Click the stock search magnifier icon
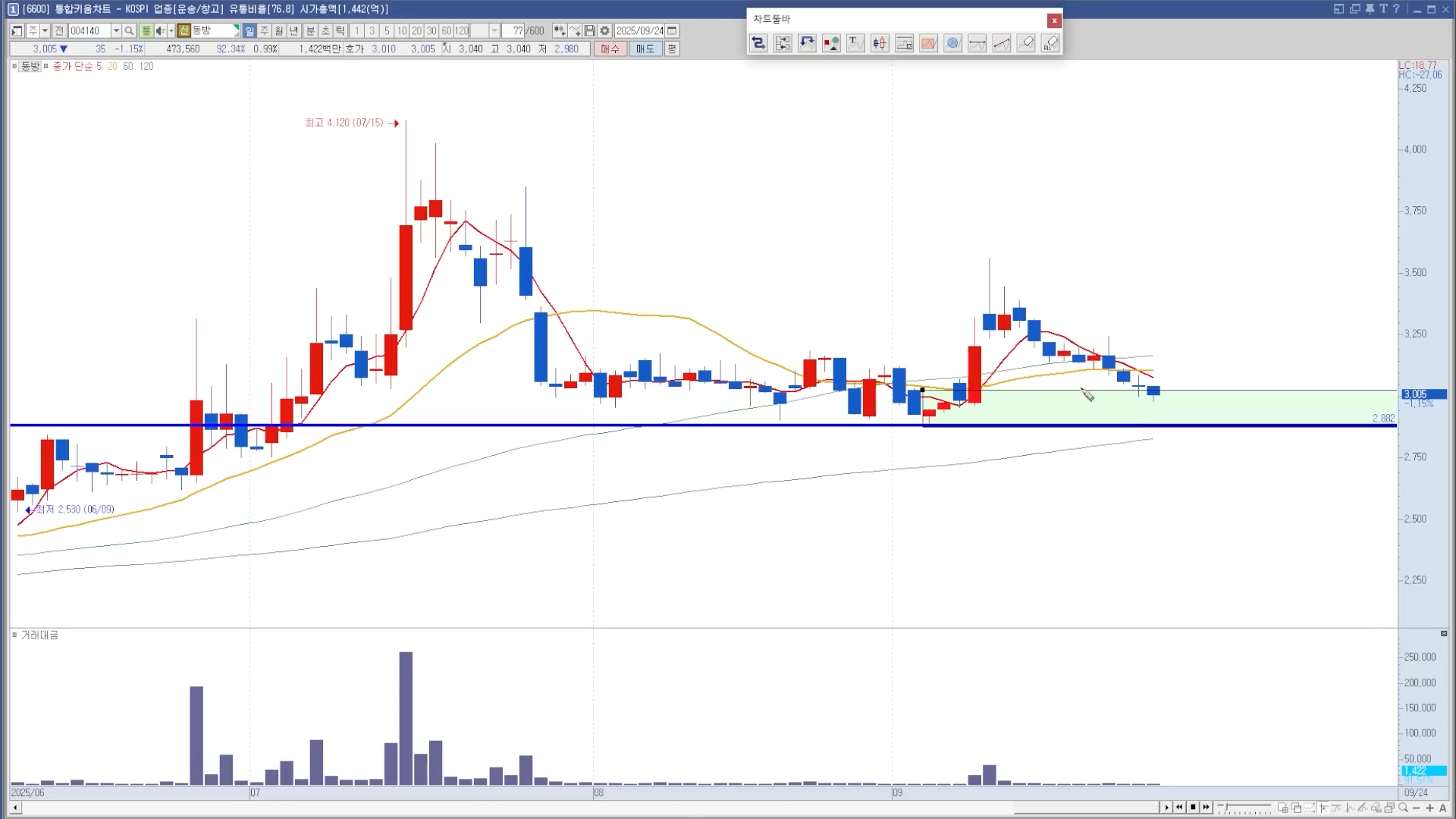Image resolution: width=1456 pixels, height=819 pixels. [129, 30]
